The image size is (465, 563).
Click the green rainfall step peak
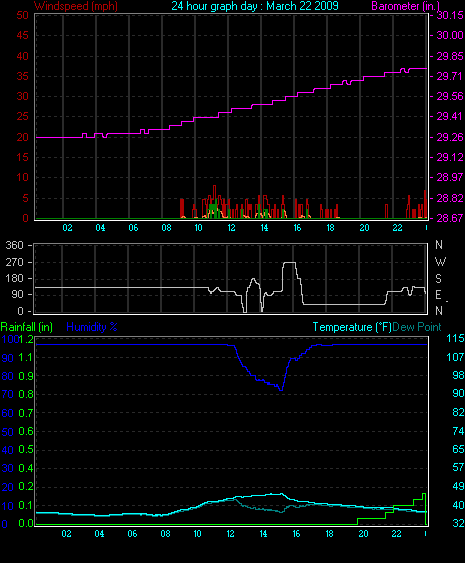point(424,494)
